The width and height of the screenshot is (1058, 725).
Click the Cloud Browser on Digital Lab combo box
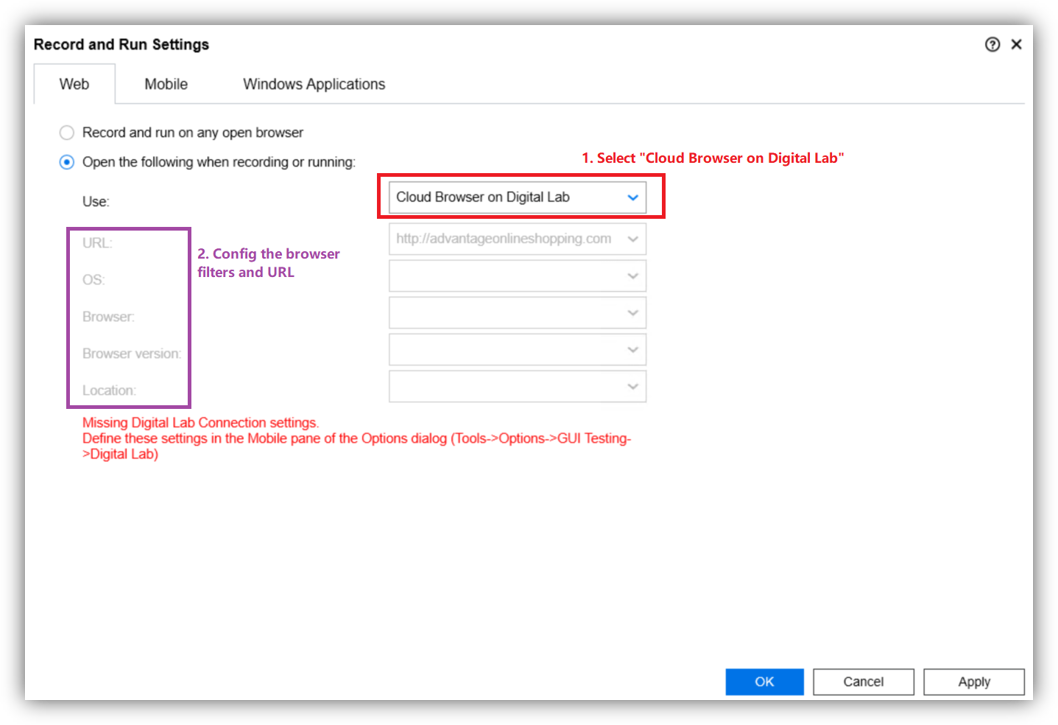tap(500, 198)
